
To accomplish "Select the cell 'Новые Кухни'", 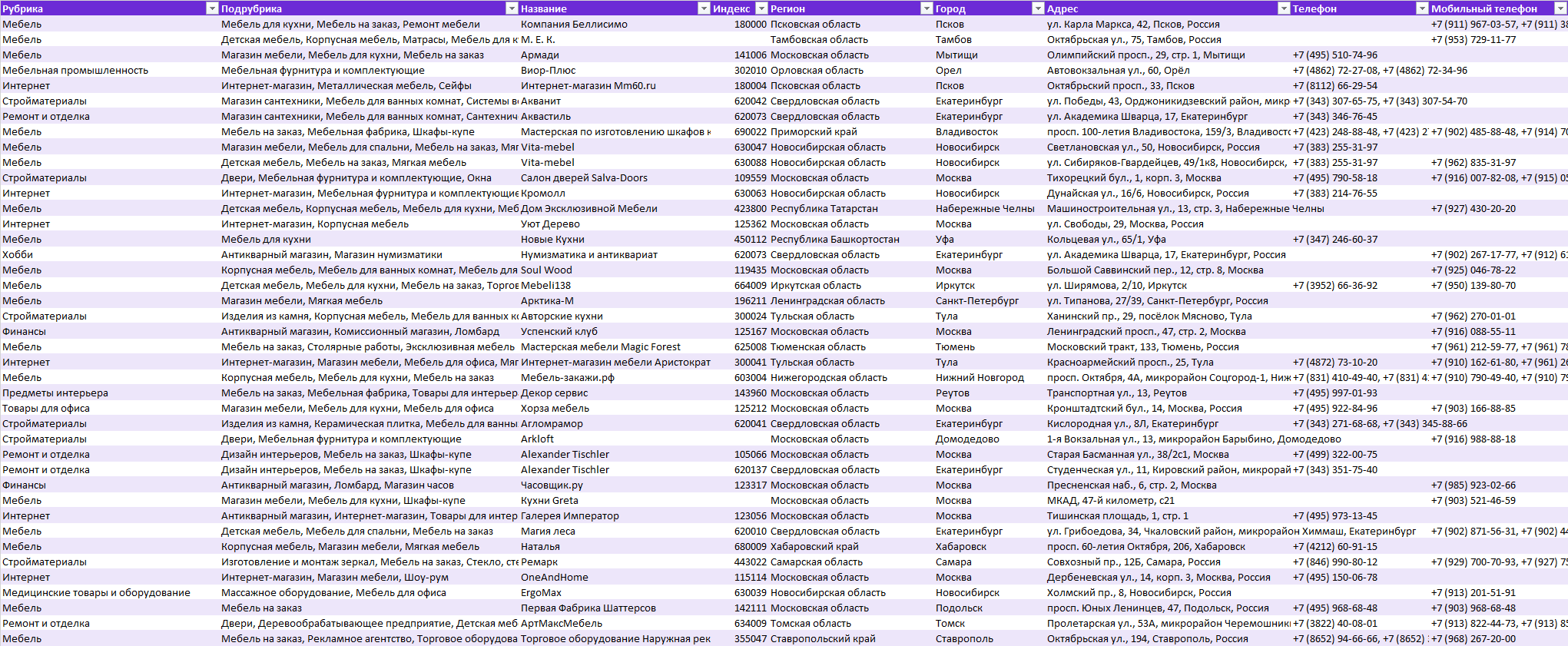I will (615, 239).
